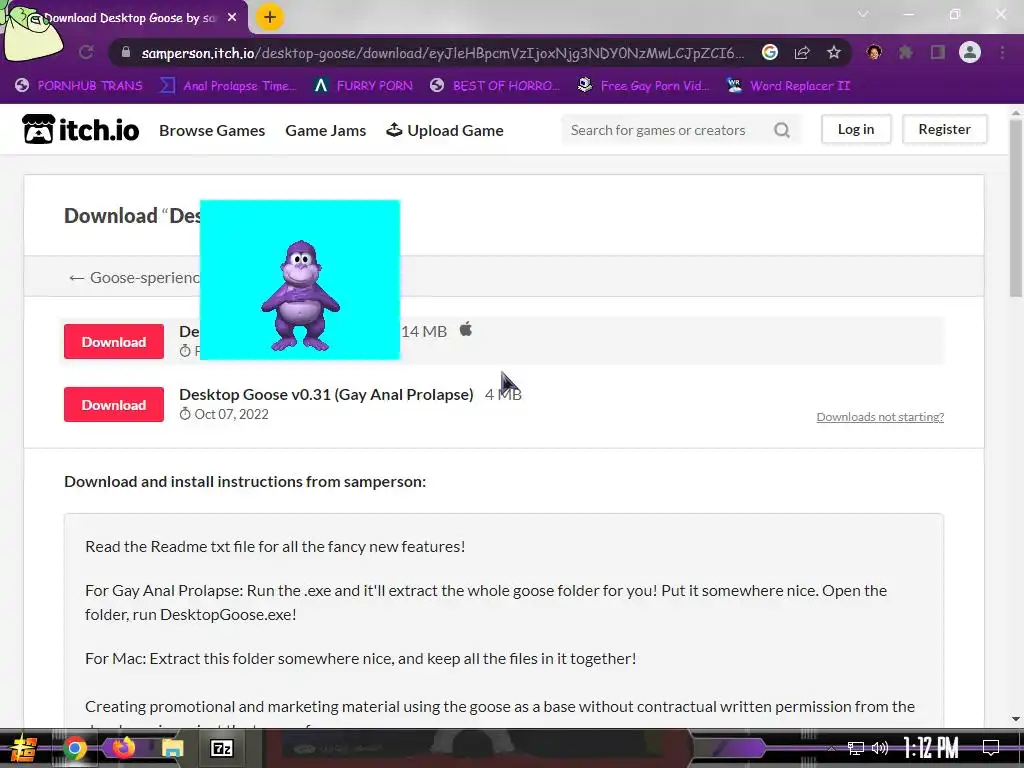
Task: Open Firefox from the taskbar
Action: click(123, 748)
